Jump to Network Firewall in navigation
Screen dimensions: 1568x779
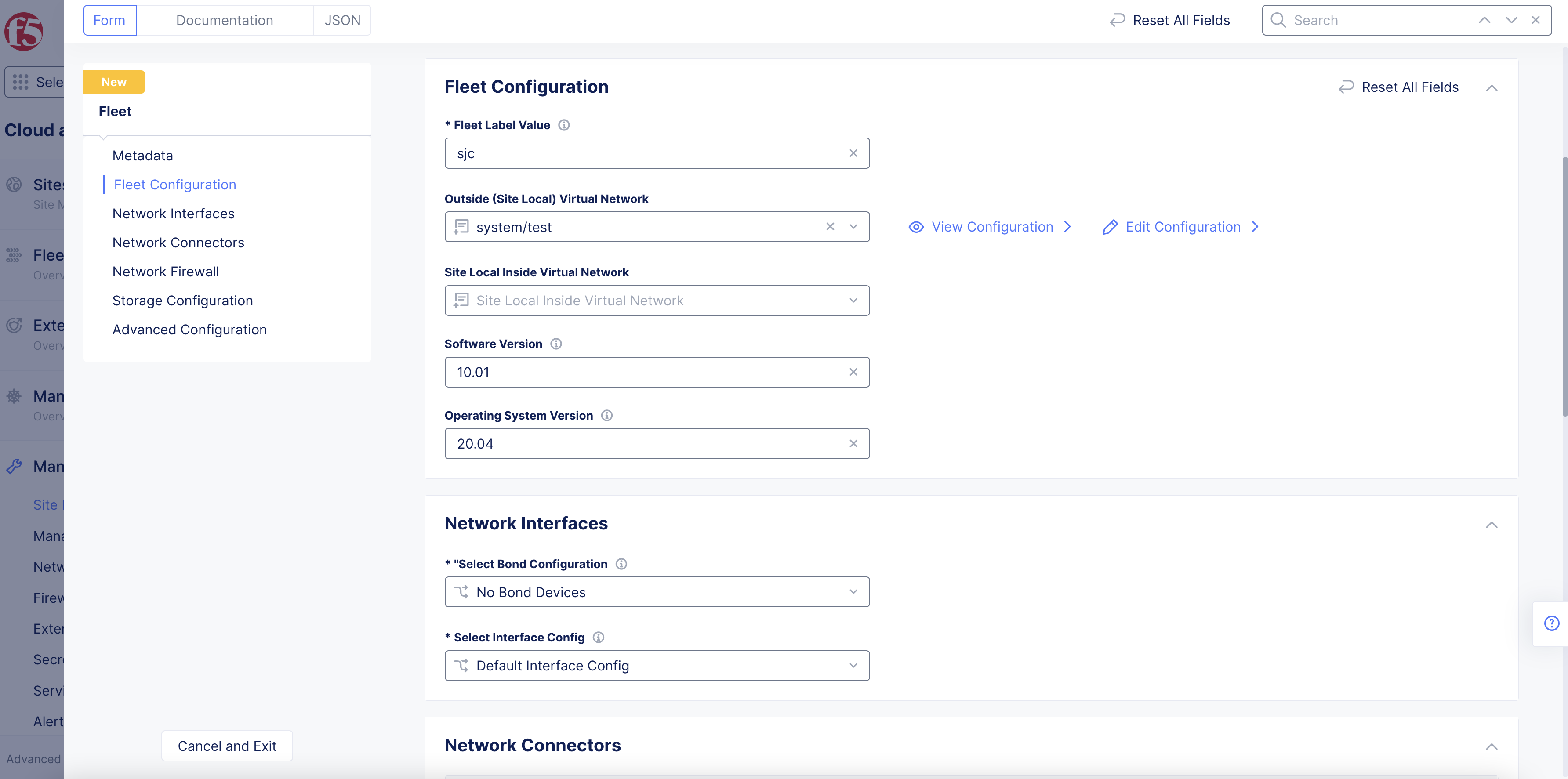166,272
